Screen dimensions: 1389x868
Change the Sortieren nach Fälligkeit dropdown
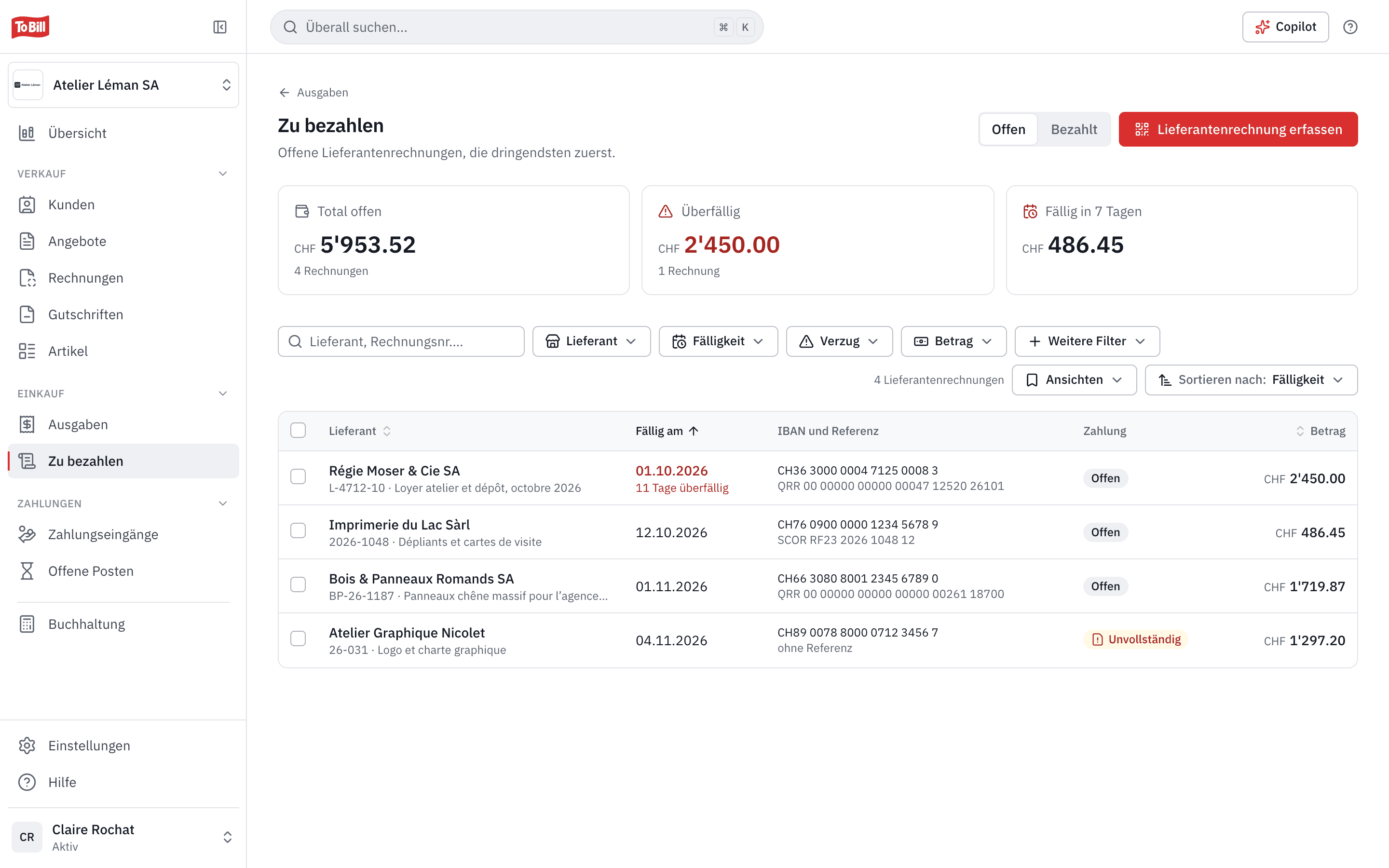pyautogui.click(x=1251, y=380)
